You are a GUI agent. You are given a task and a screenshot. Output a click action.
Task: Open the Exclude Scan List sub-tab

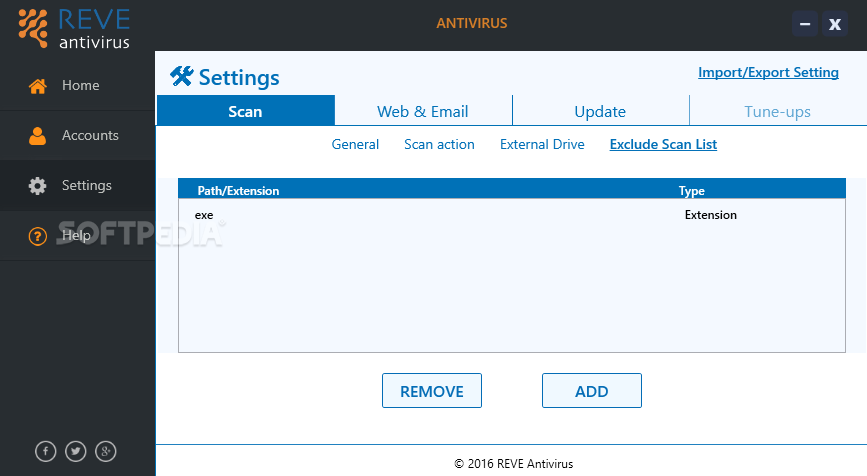pos(663,144)
